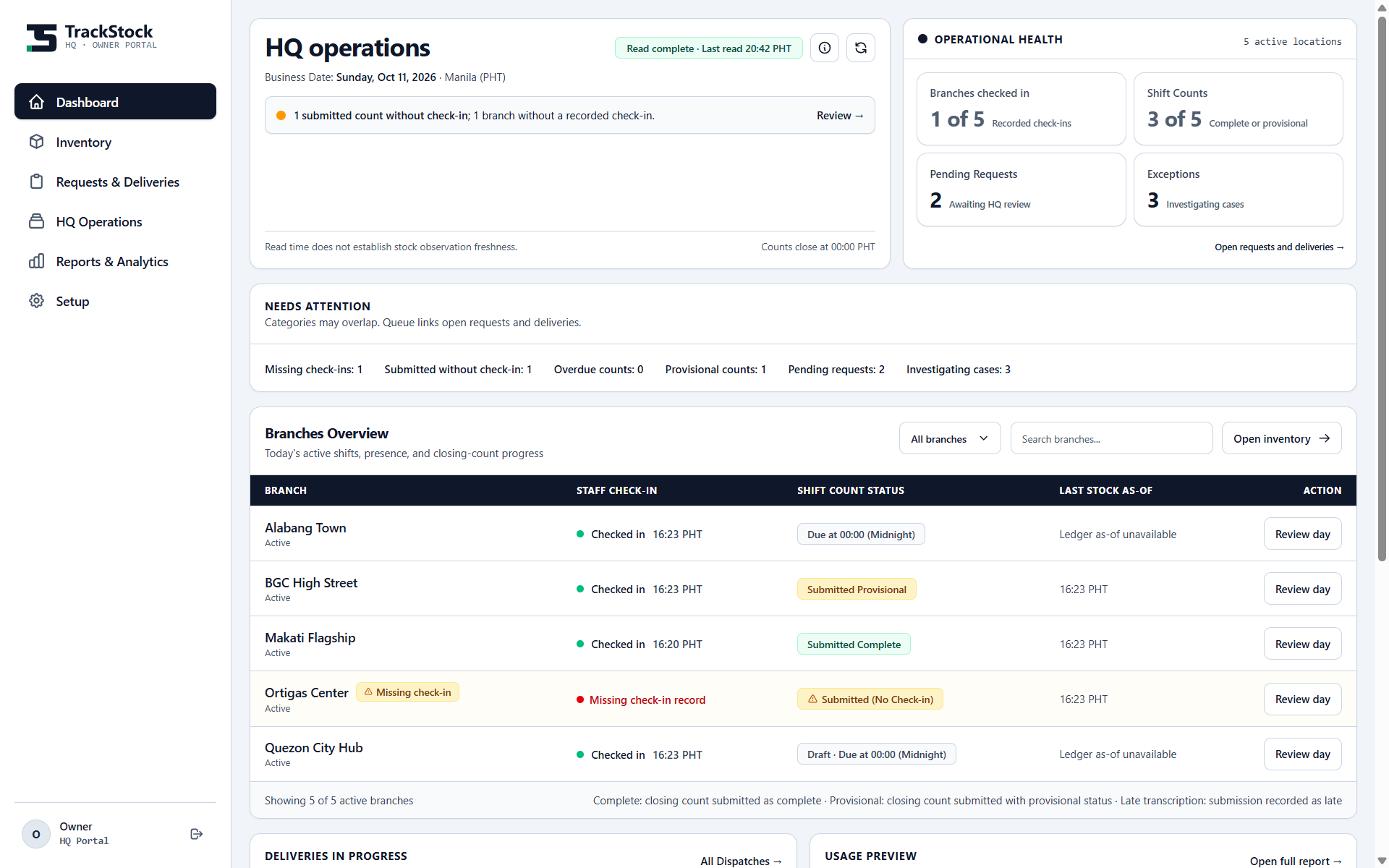Click the sign-out icon next to Owner
This screenshot has width=1389, height=868.
196,834
